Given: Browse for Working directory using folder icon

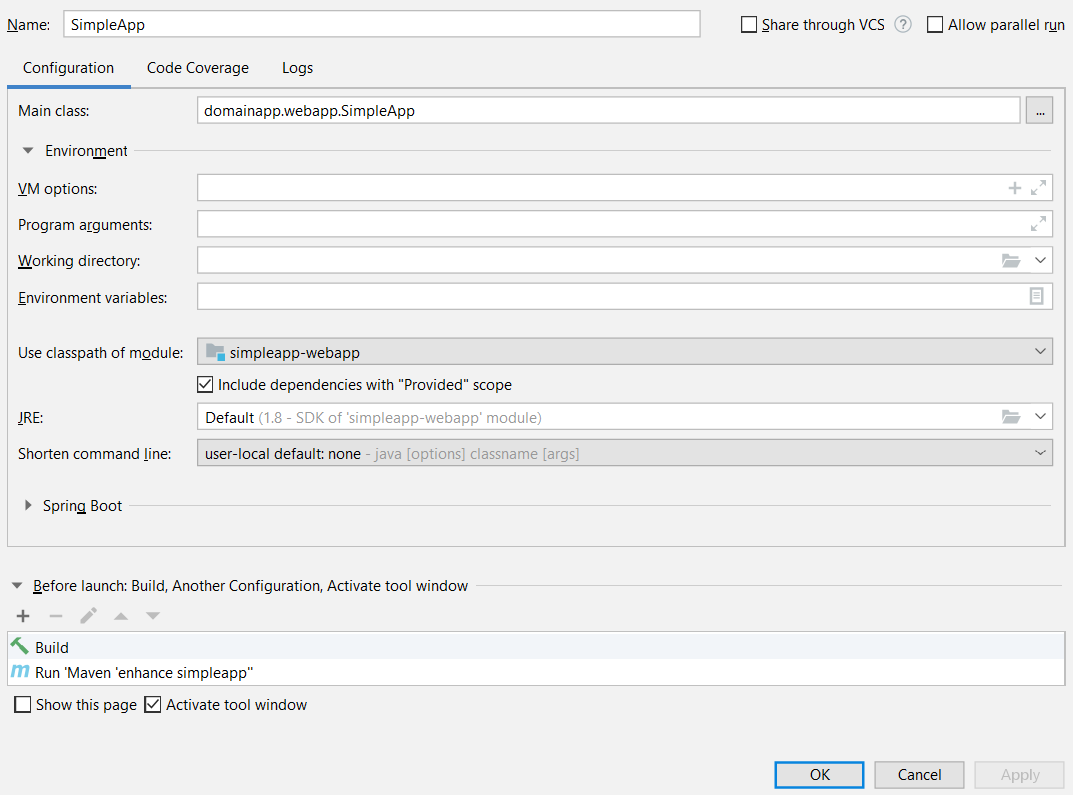Looking at the screenshot, I should [x=1011, y=261].
